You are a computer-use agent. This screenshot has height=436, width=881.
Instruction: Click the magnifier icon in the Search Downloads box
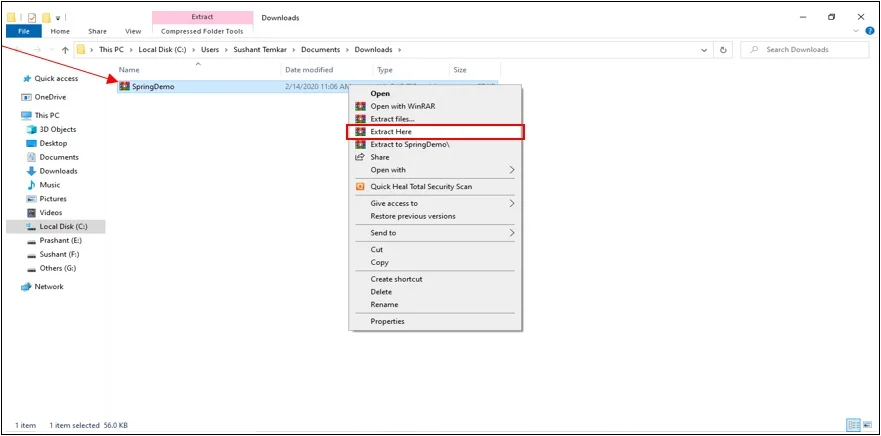click(x=755, y=49)
